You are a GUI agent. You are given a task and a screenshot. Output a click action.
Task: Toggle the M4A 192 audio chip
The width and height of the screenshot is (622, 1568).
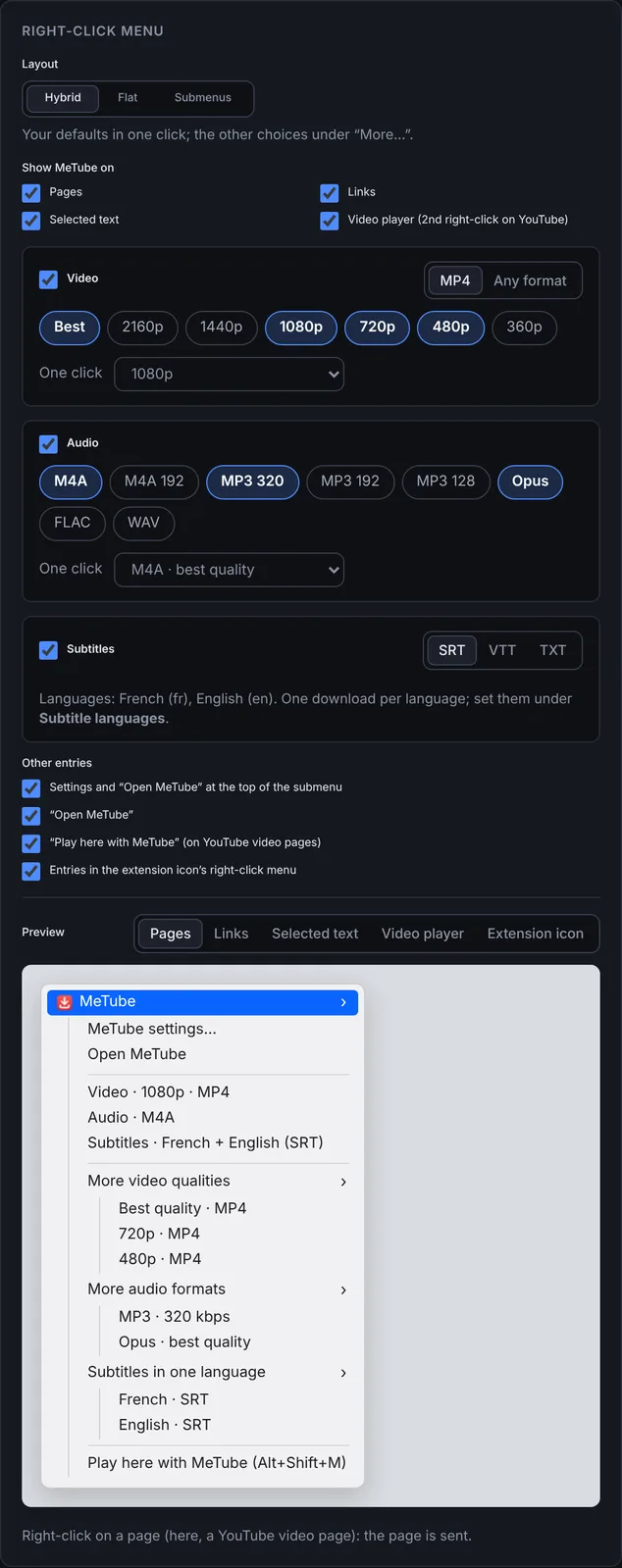point(154,481)
